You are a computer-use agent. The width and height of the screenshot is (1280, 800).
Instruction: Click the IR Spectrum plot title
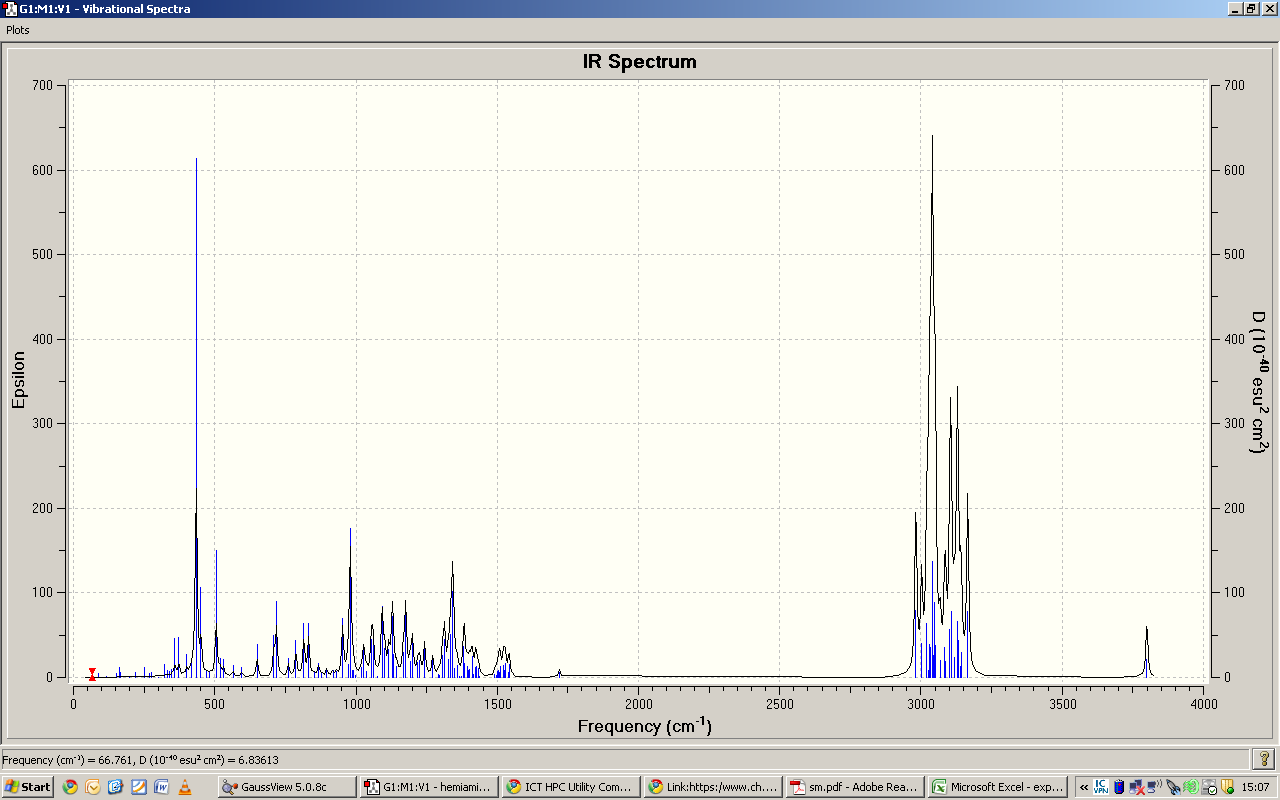coord(640,62)
